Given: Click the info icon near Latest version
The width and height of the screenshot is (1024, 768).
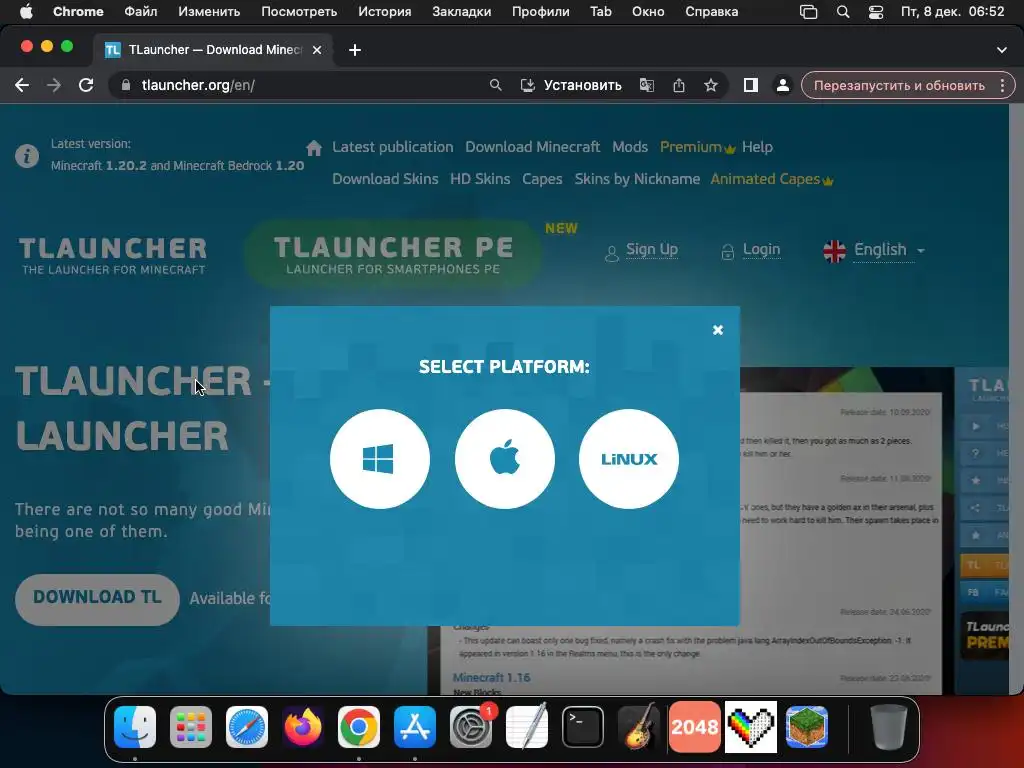Looking at the screenshot, I should pyautogui.click(x=27, y=156).
